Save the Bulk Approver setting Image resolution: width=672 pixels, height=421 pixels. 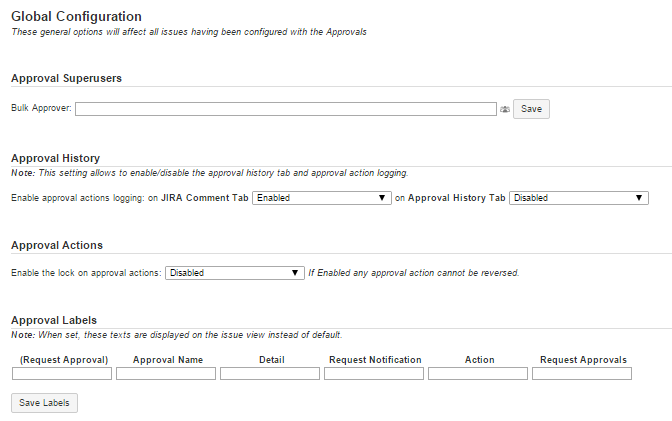531,109
